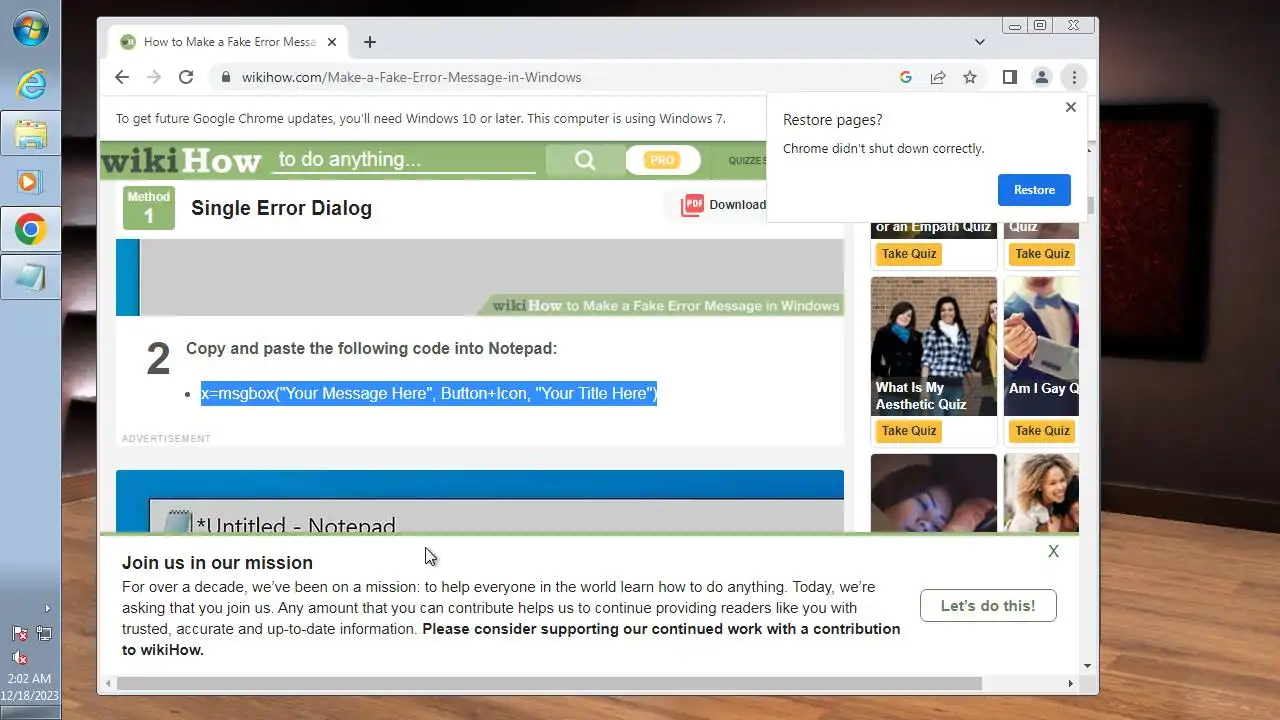Dismiss the Join us banner with X
This screenshot has height=720, width=1280.
point(1053,551)
